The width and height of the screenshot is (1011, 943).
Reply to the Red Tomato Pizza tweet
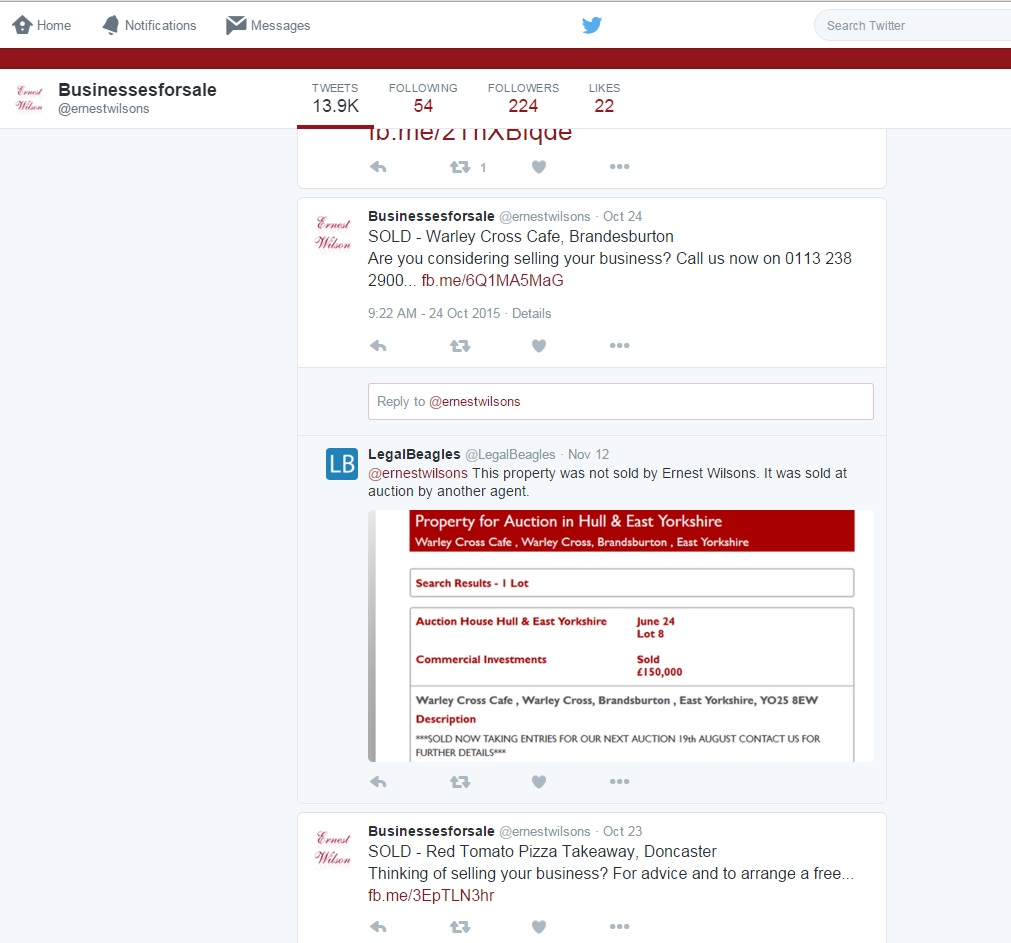point(378,927)
